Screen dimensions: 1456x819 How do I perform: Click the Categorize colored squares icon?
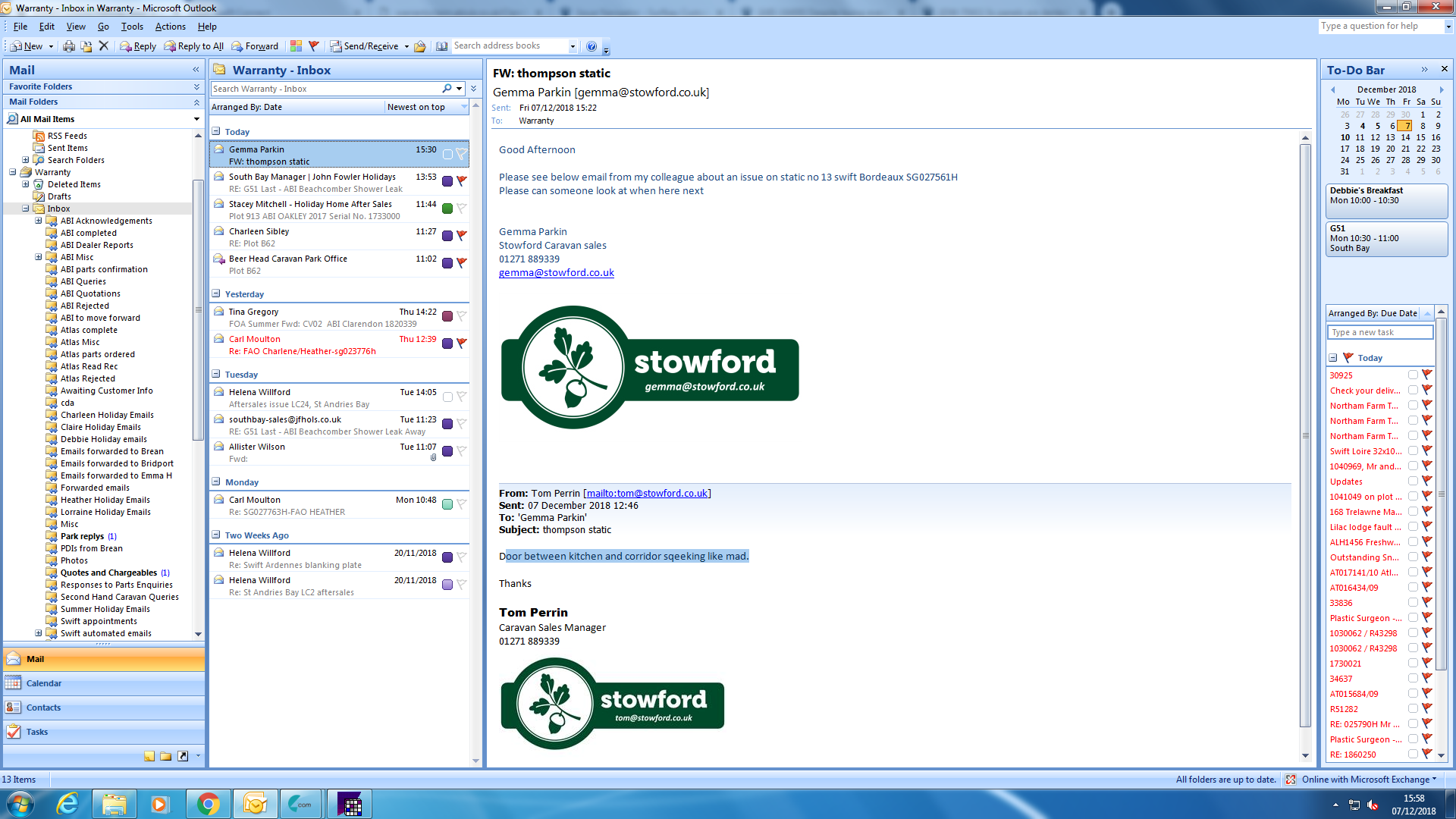click(296, 46)
